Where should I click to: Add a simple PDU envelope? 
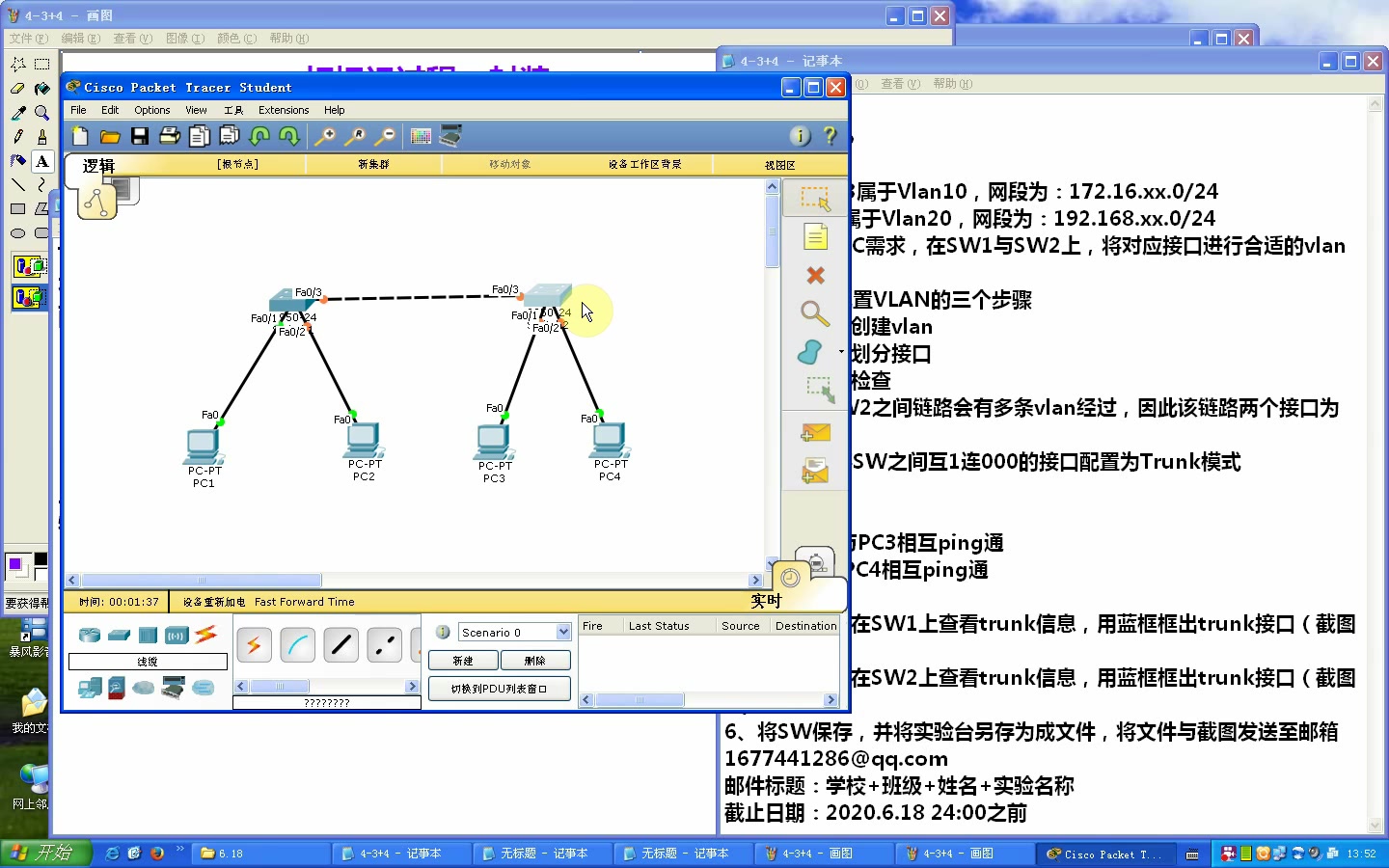pos(815,433)
